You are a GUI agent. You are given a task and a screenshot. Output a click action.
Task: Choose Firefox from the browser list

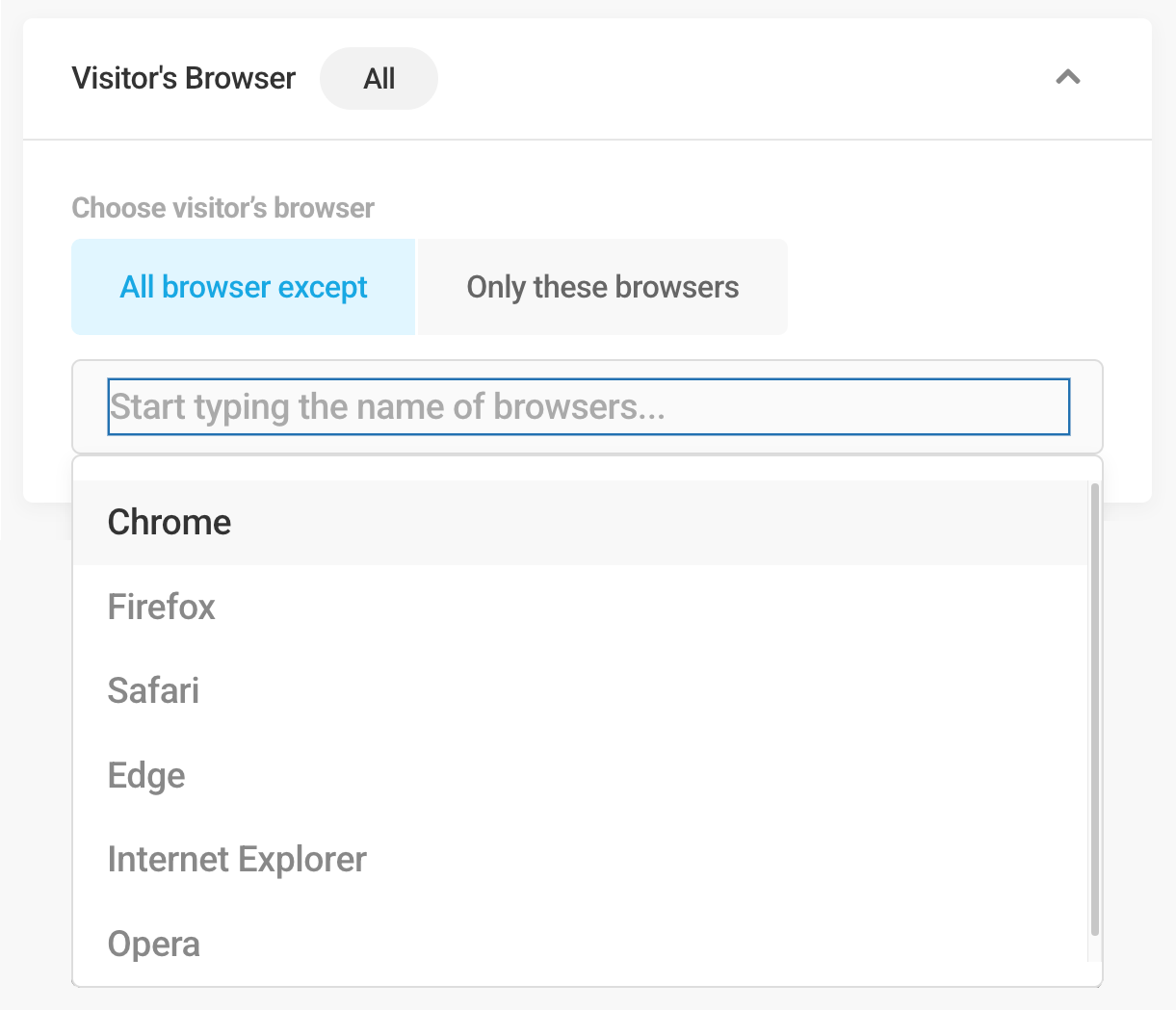pyautogui.click(x=581, y=607)
